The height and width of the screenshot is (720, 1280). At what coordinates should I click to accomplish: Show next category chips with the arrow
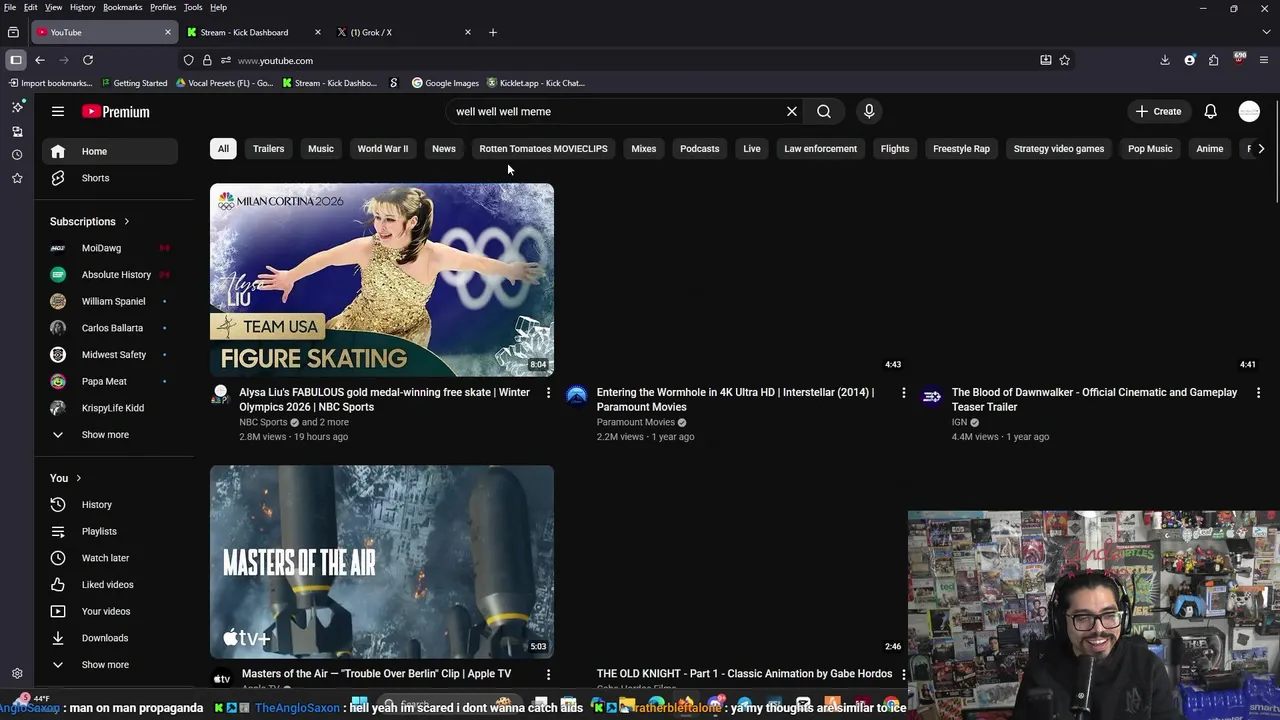tap(1261, 149)
